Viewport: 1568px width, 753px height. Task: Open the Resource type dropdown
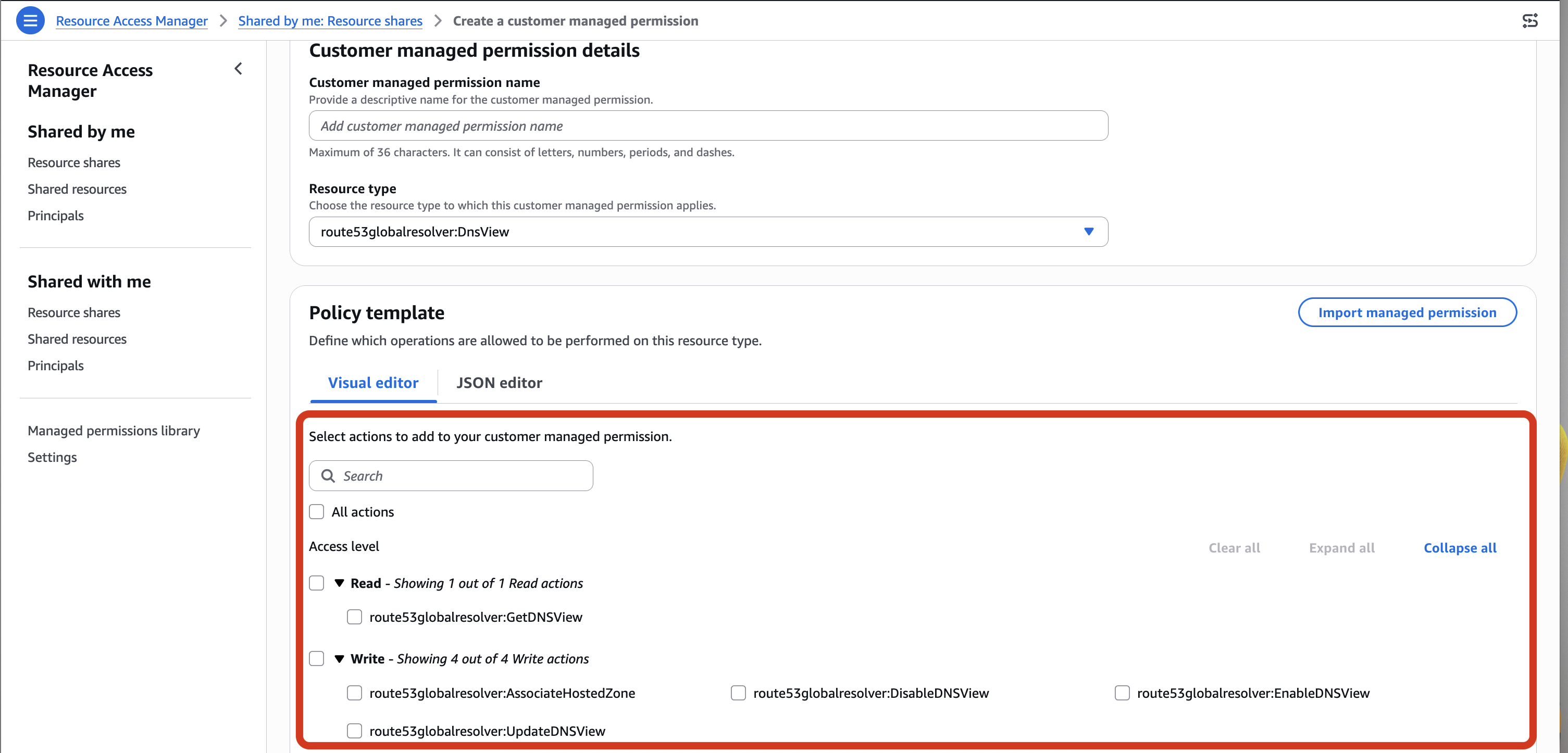click(708, 232)
